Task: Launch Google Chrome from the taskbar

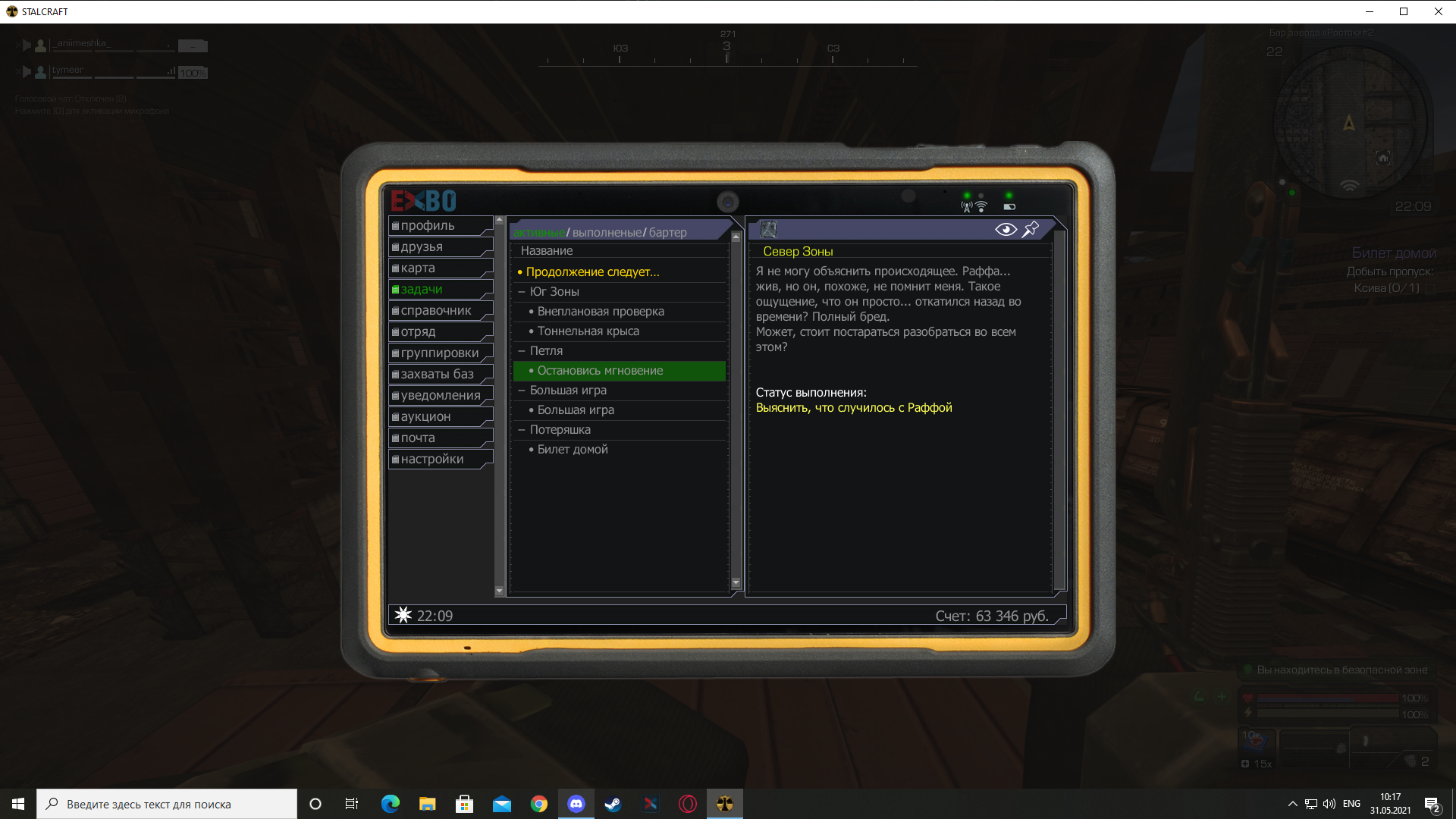Action: 539,804
